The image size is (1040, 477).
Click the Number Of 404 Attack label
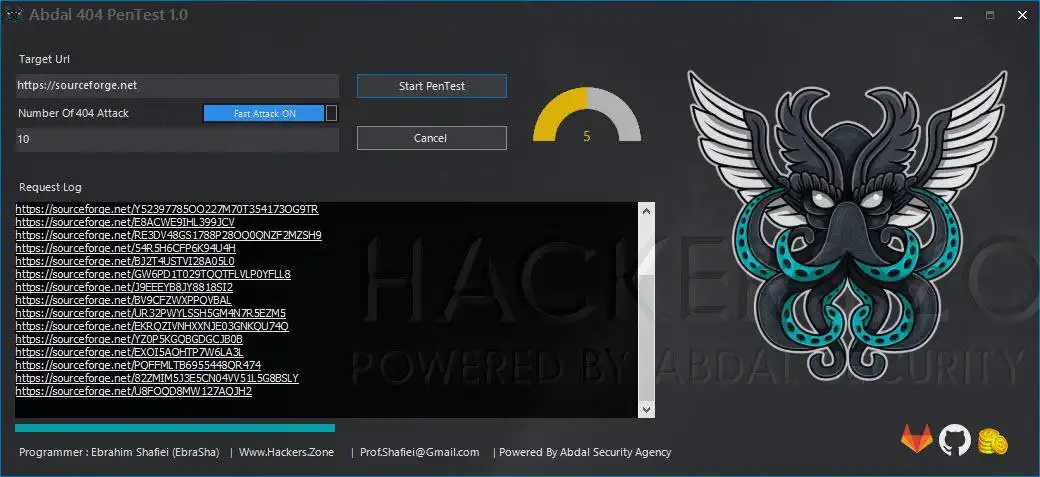(x=74, y=113)
